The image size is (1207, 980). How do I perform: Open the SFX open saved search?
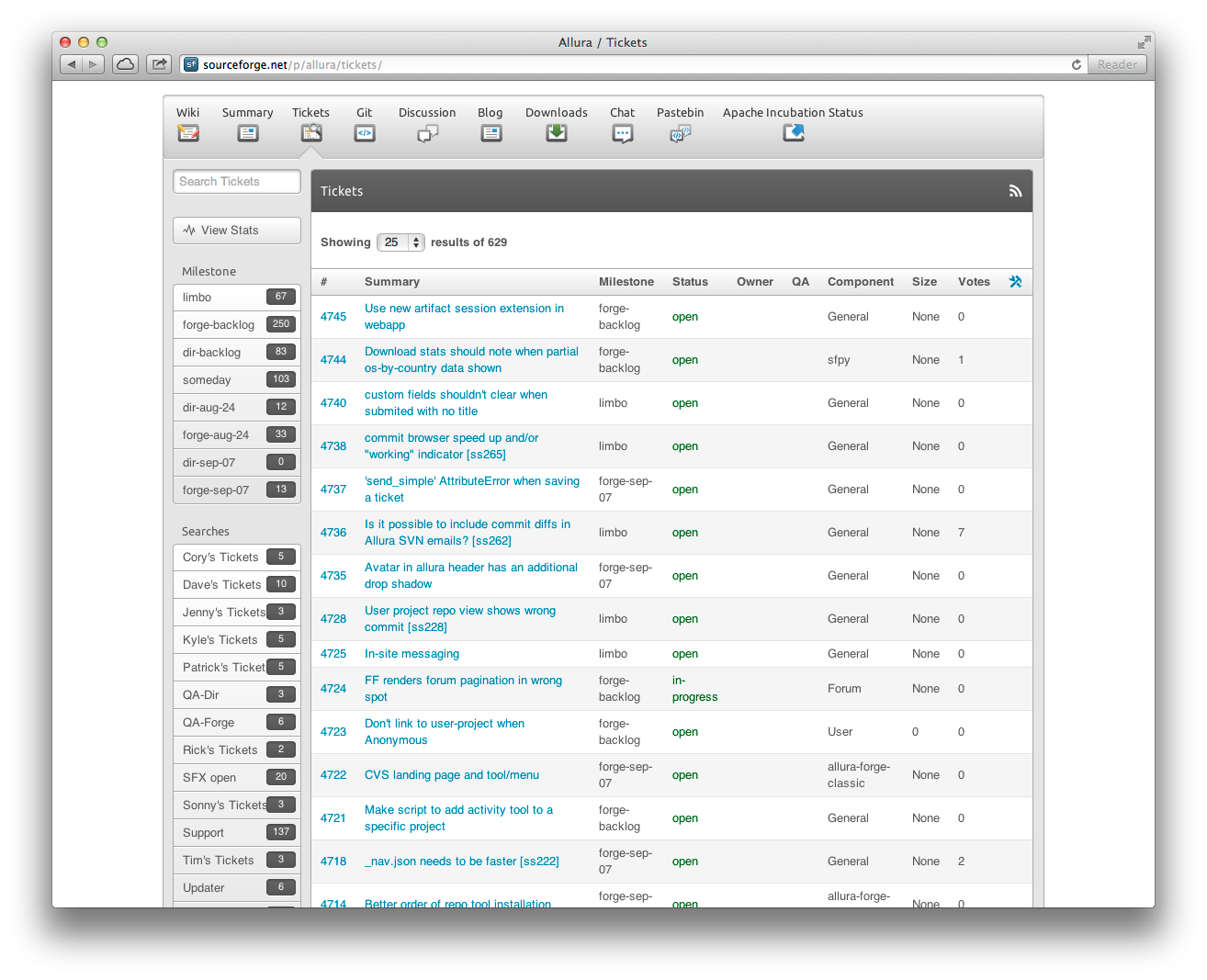point(237,778)
